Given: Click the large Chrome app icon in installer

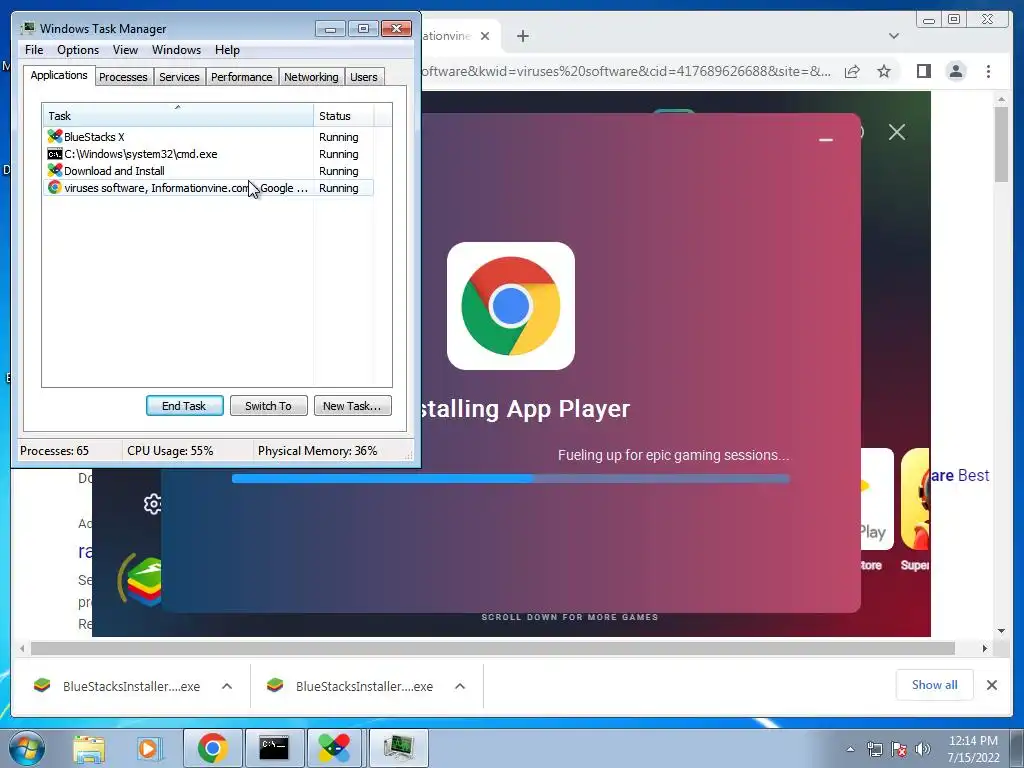Looking at the screenshot, I should pyautogui.click(x=511, y=306).
